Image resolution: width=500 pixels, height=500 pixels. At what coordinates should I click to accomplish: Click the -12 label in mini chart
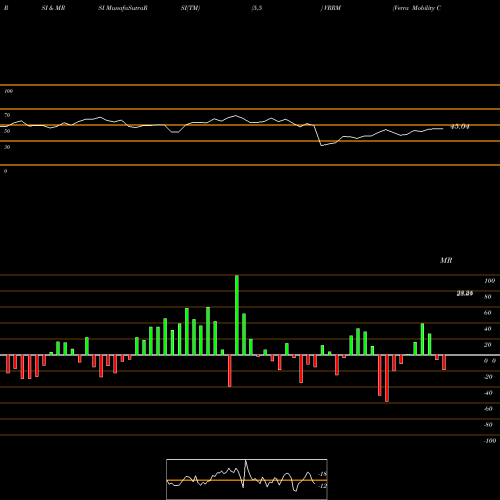pyautogui.click(x=323, y=486)
